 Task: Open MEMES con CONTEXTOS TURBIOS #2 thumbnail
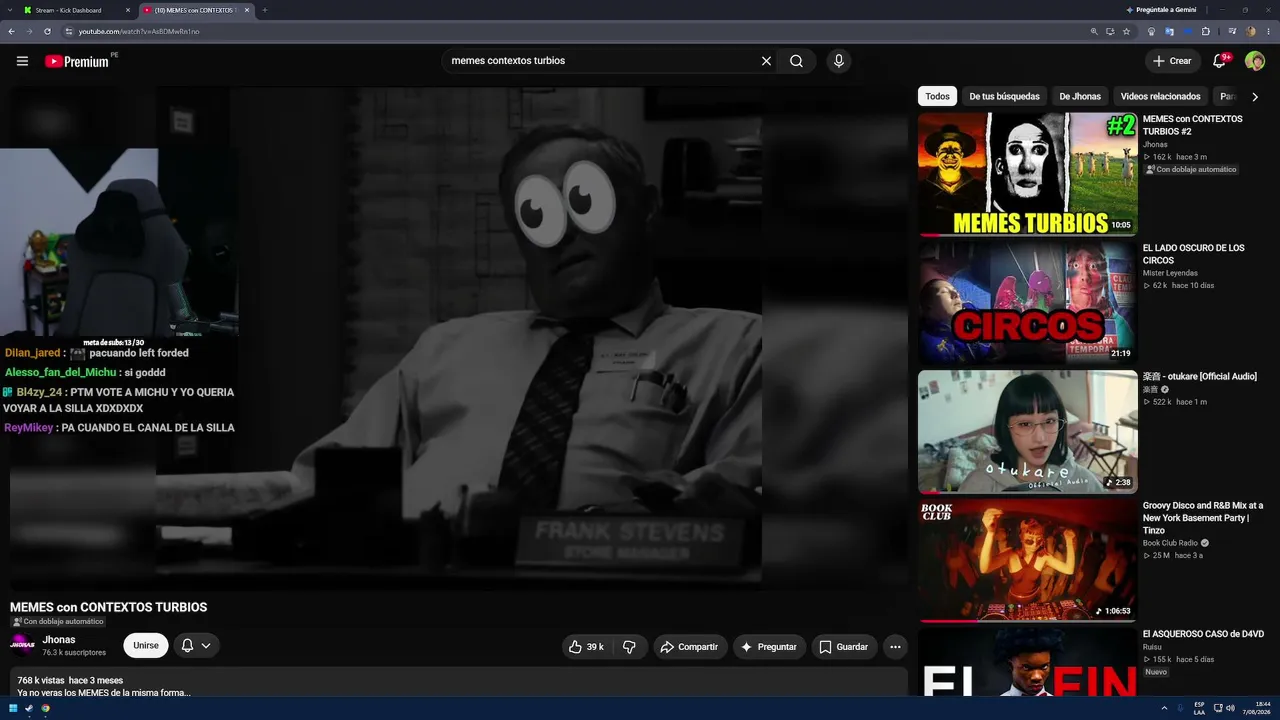[x=1028, y=174]
